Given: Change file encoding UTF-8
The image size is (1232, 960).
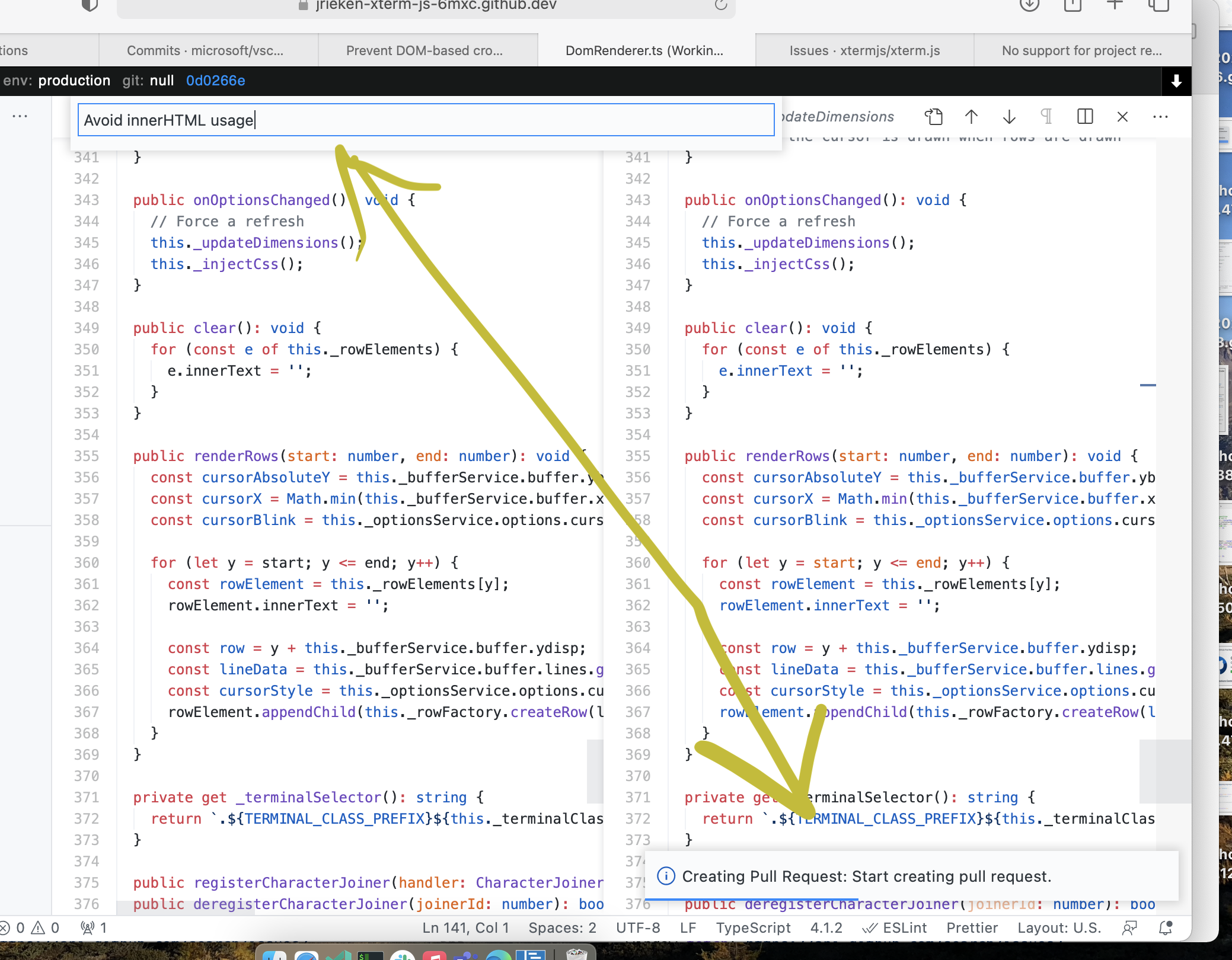Looking at the screenshot, I should [x=638, y=928].
